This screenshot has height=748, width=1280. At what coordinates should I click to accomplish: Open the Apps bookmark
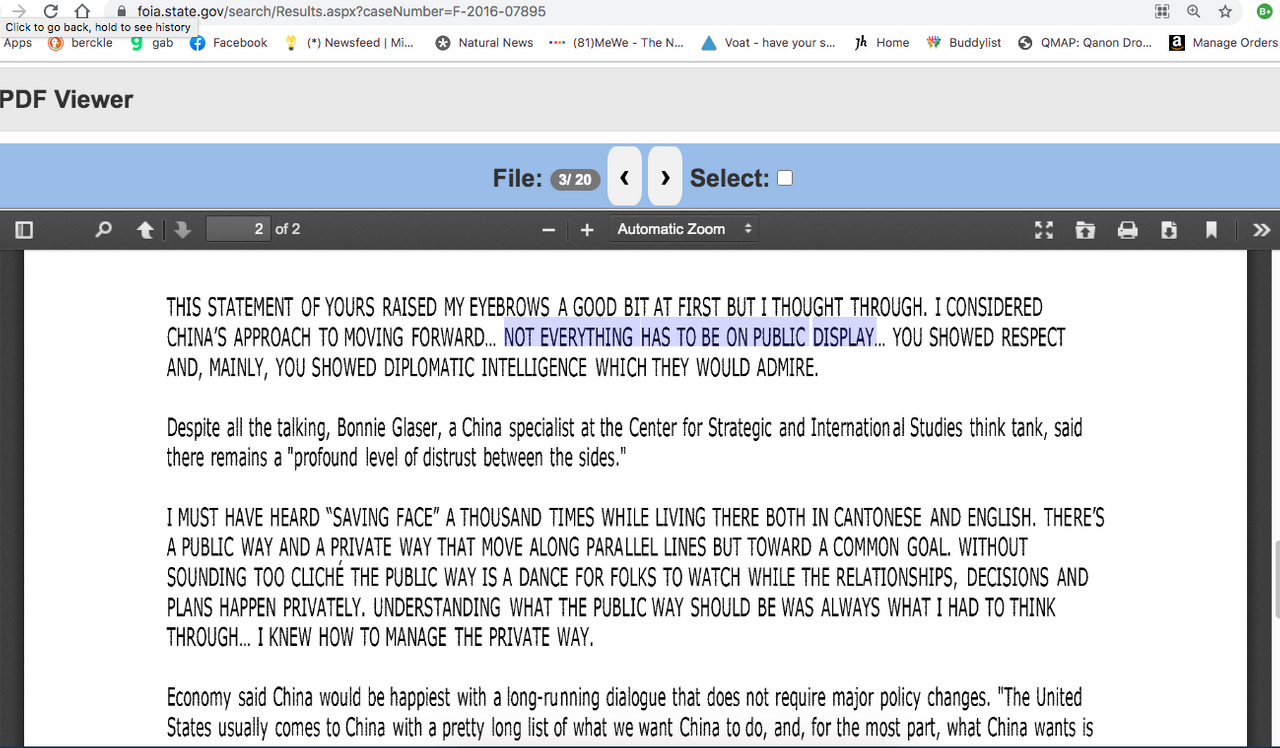[18, 43]
